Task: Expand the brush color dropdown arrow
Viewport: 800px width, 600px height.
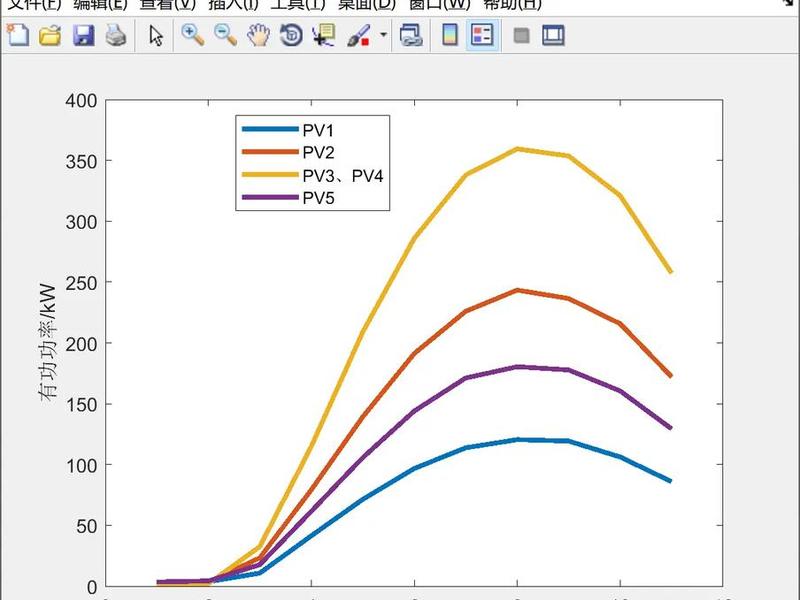Action: pos(383,35)
